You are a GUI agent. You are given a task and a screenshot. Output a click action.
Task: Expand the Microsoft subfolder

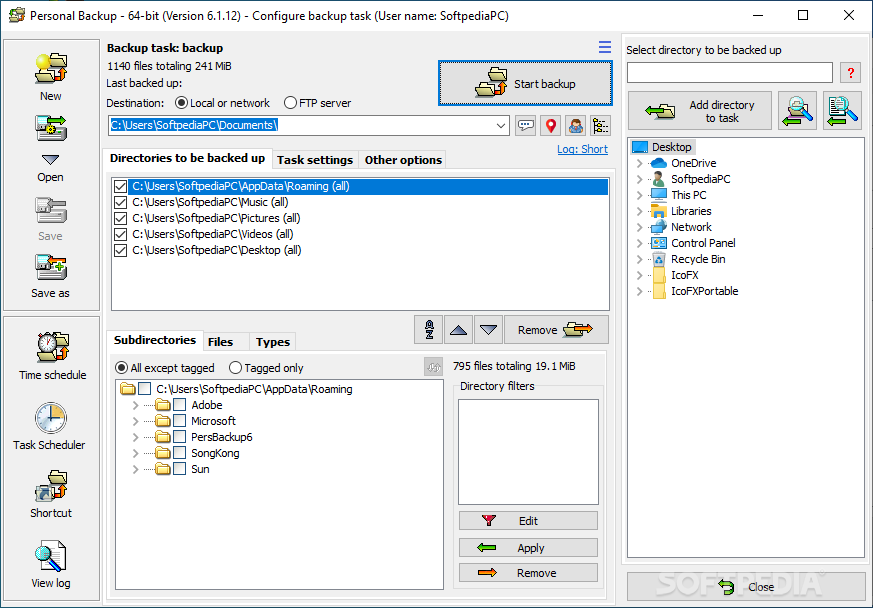(135, 421)
